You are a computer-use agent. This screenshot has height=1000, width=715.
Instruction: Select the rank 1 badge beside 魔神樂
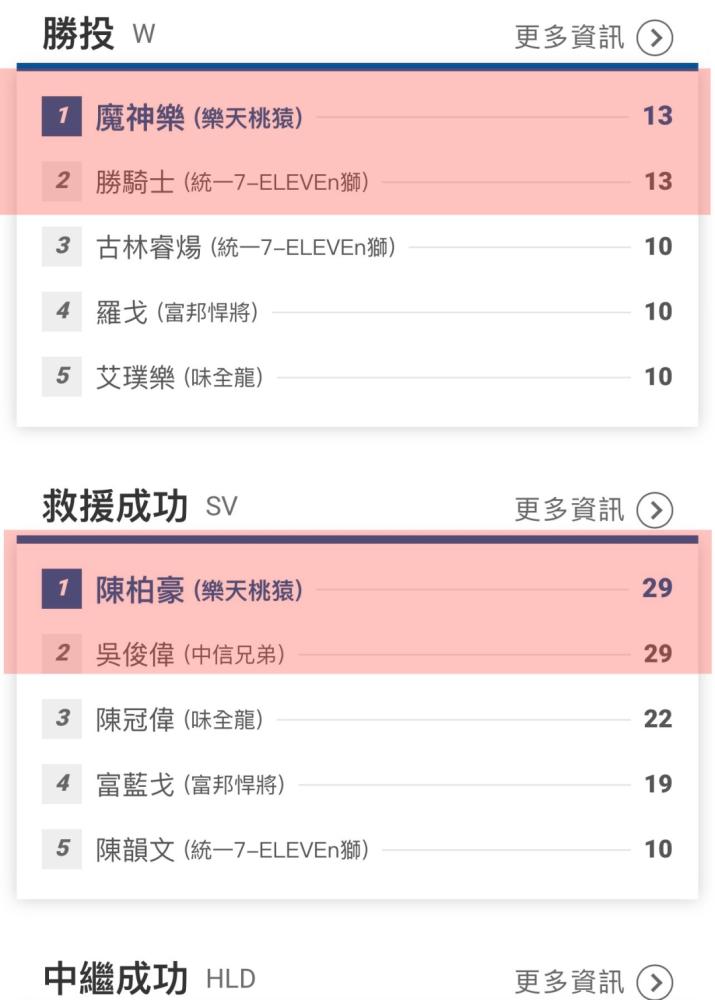pos(62,116)
